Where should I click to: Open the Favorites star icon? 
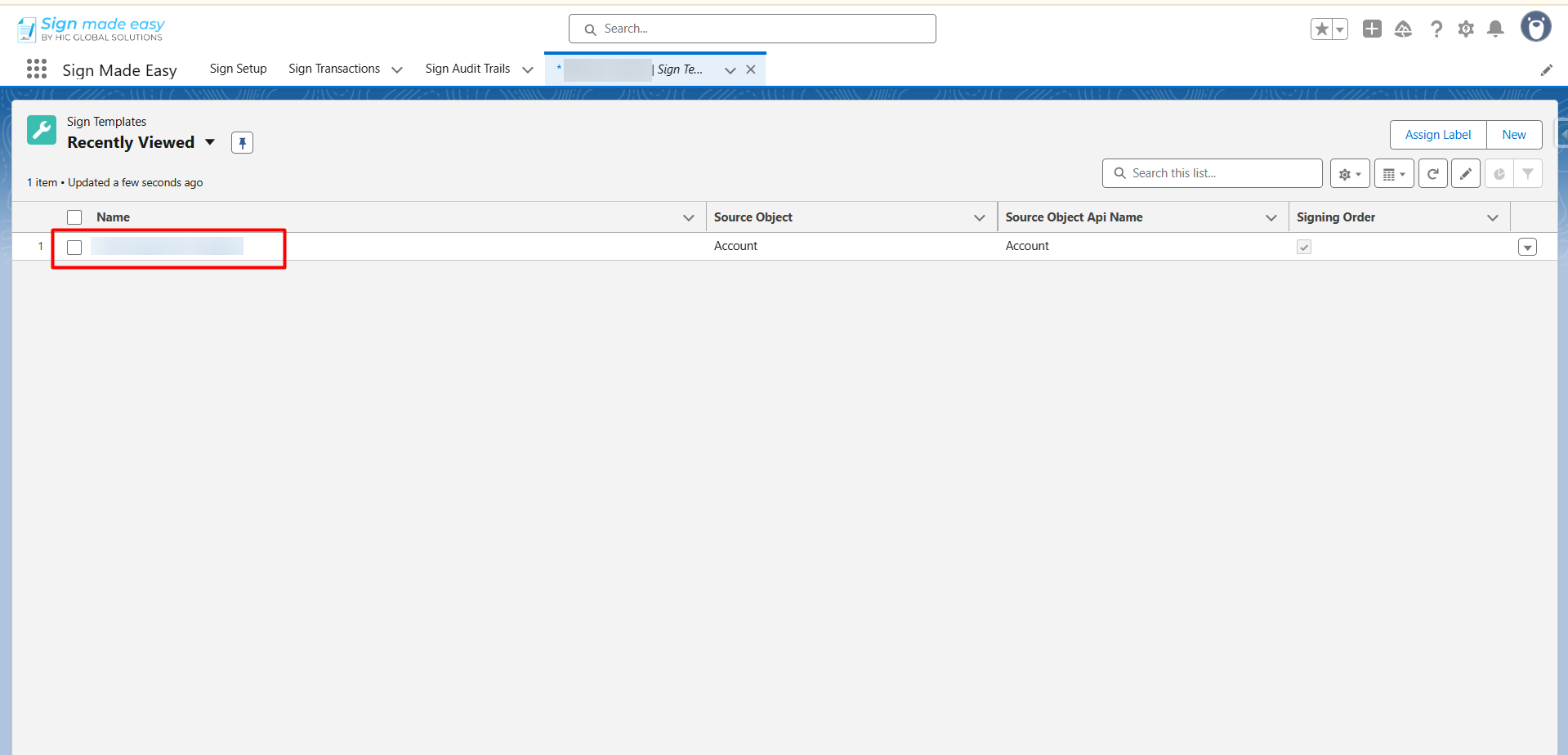pos(1322,29)
